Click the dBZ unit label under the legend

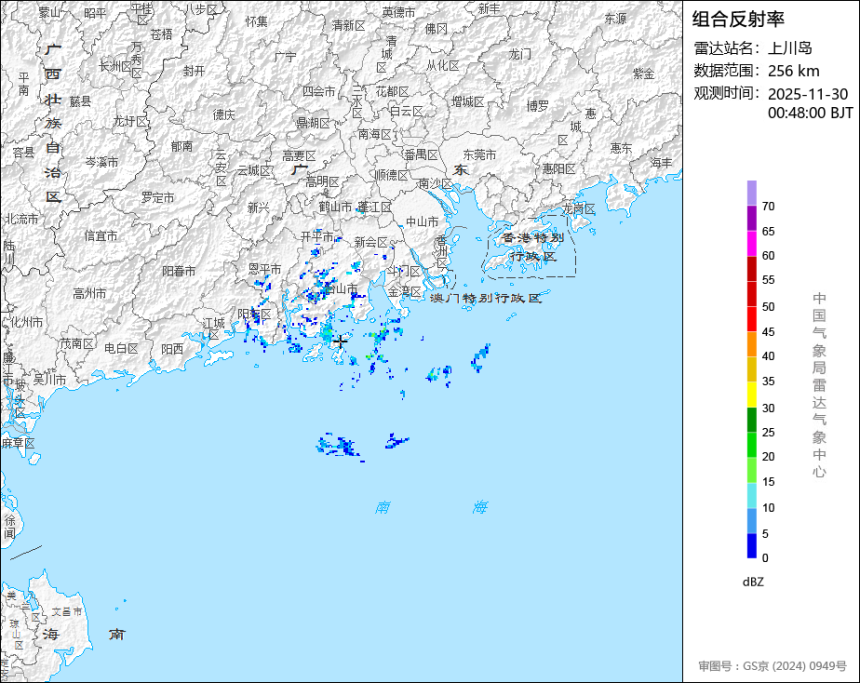pos(753,582)
